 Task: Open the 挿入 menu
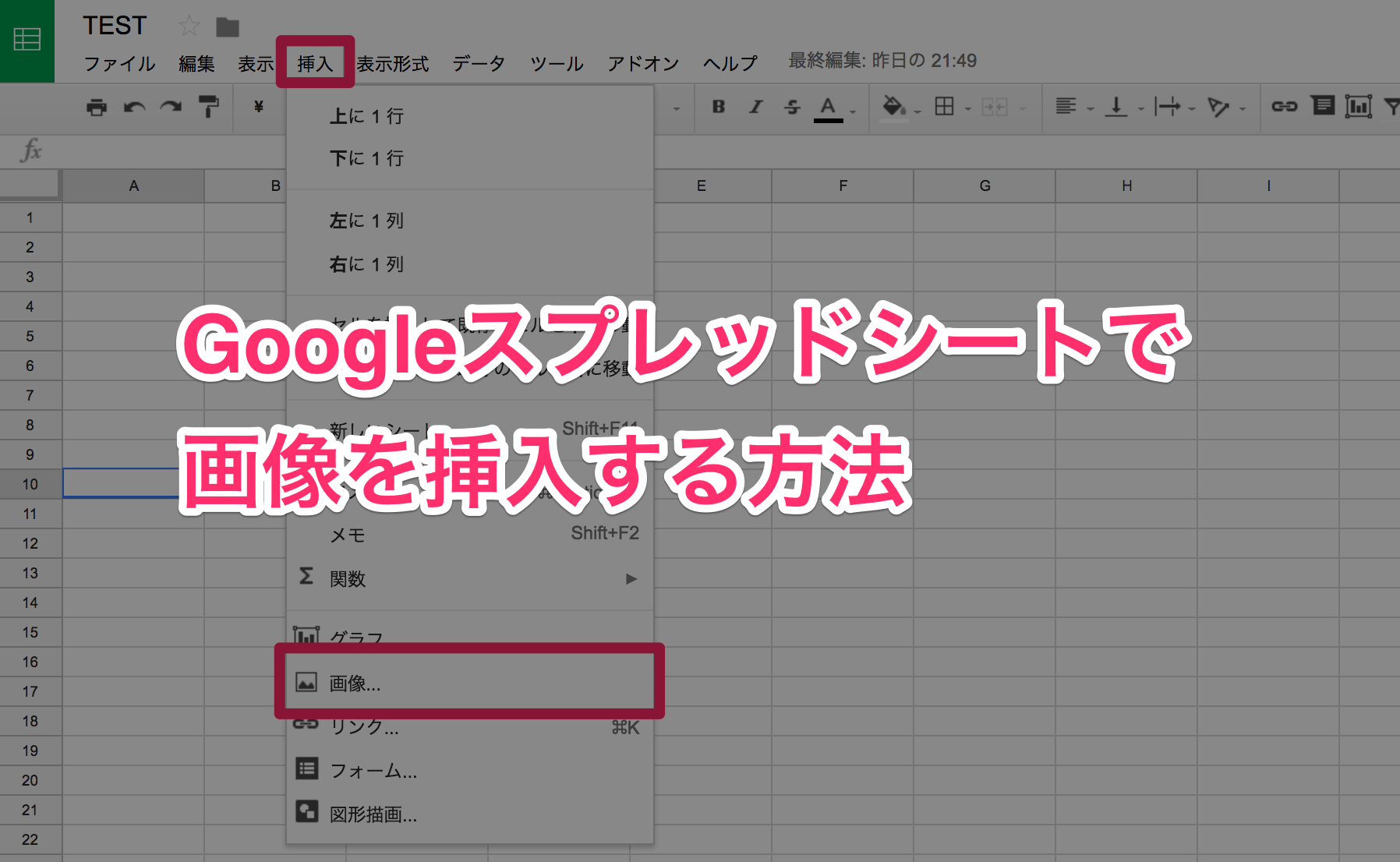315,63
